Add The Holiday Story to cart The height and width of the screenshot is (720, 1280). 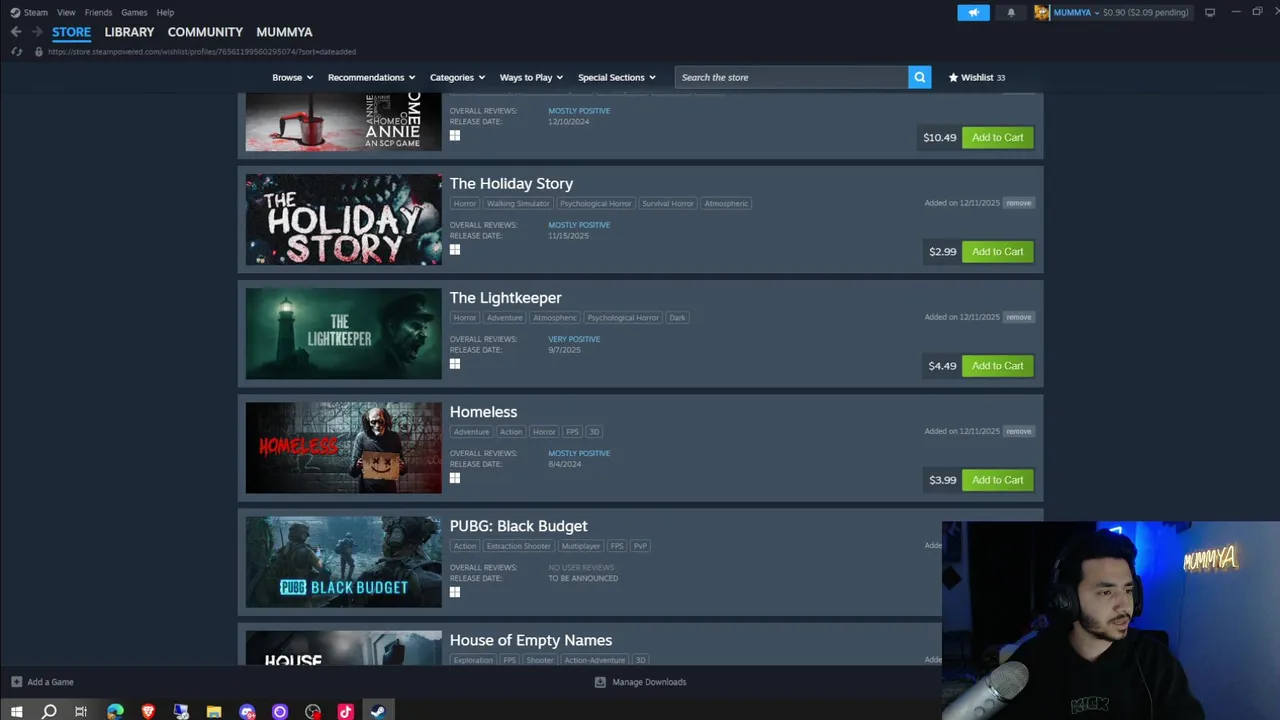tap(997, 251)
